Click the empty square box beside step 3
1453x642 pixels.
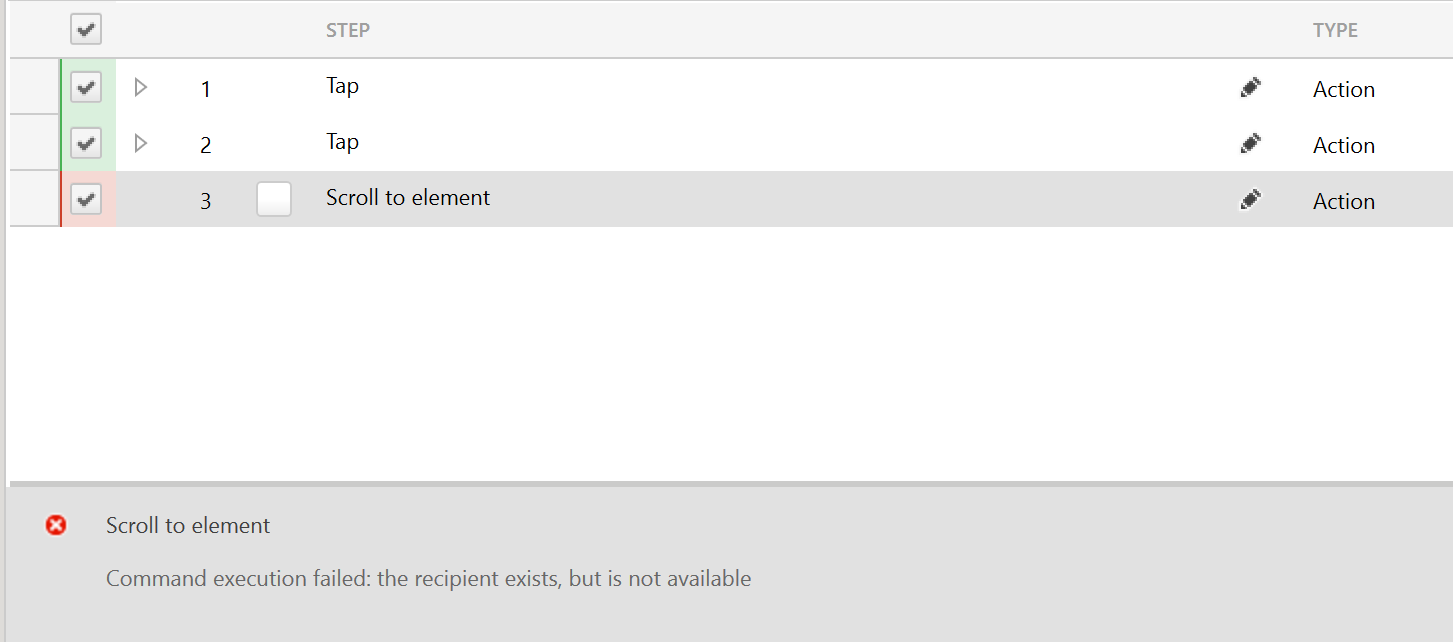tap(274, 199)
